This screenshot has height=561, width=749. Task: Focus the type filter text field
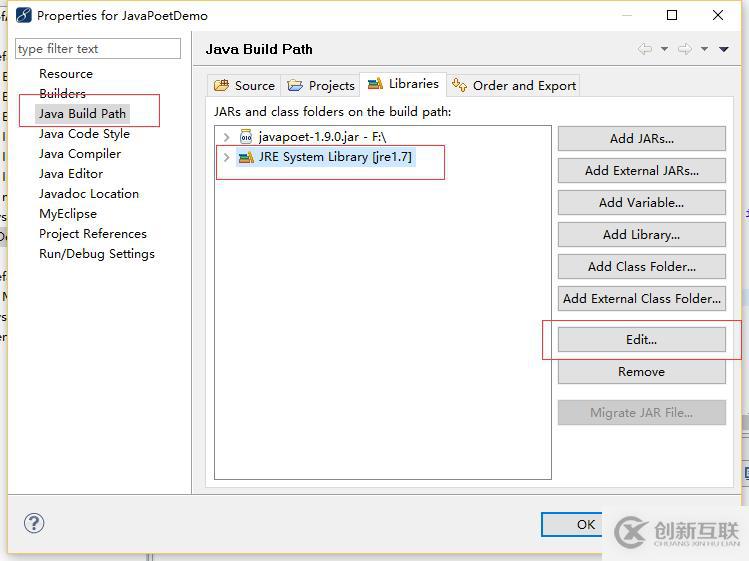[98, 49]
